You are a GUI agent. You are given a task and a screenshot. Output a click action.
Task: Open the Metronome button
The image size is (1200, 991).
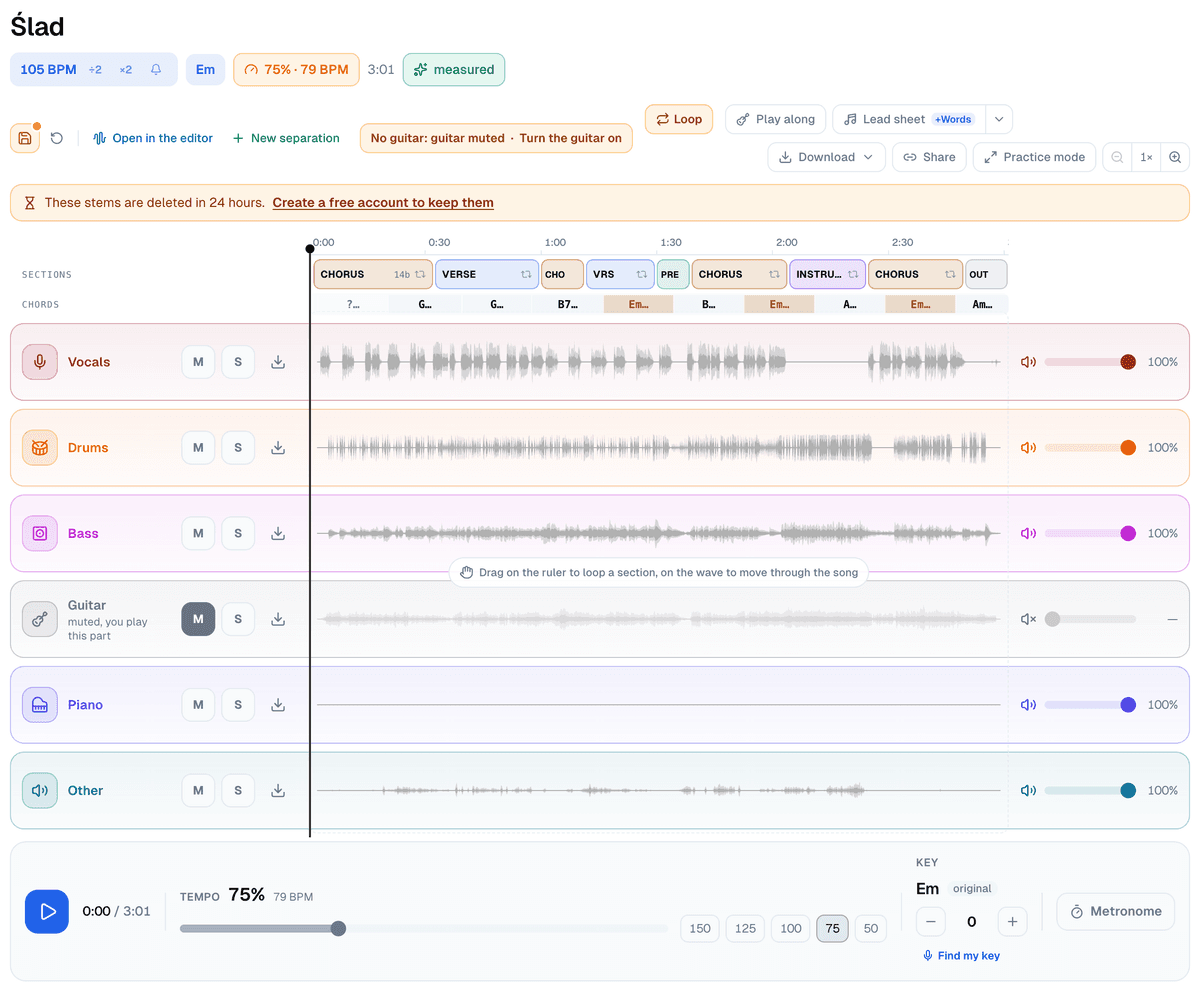tap(1116, 912)
